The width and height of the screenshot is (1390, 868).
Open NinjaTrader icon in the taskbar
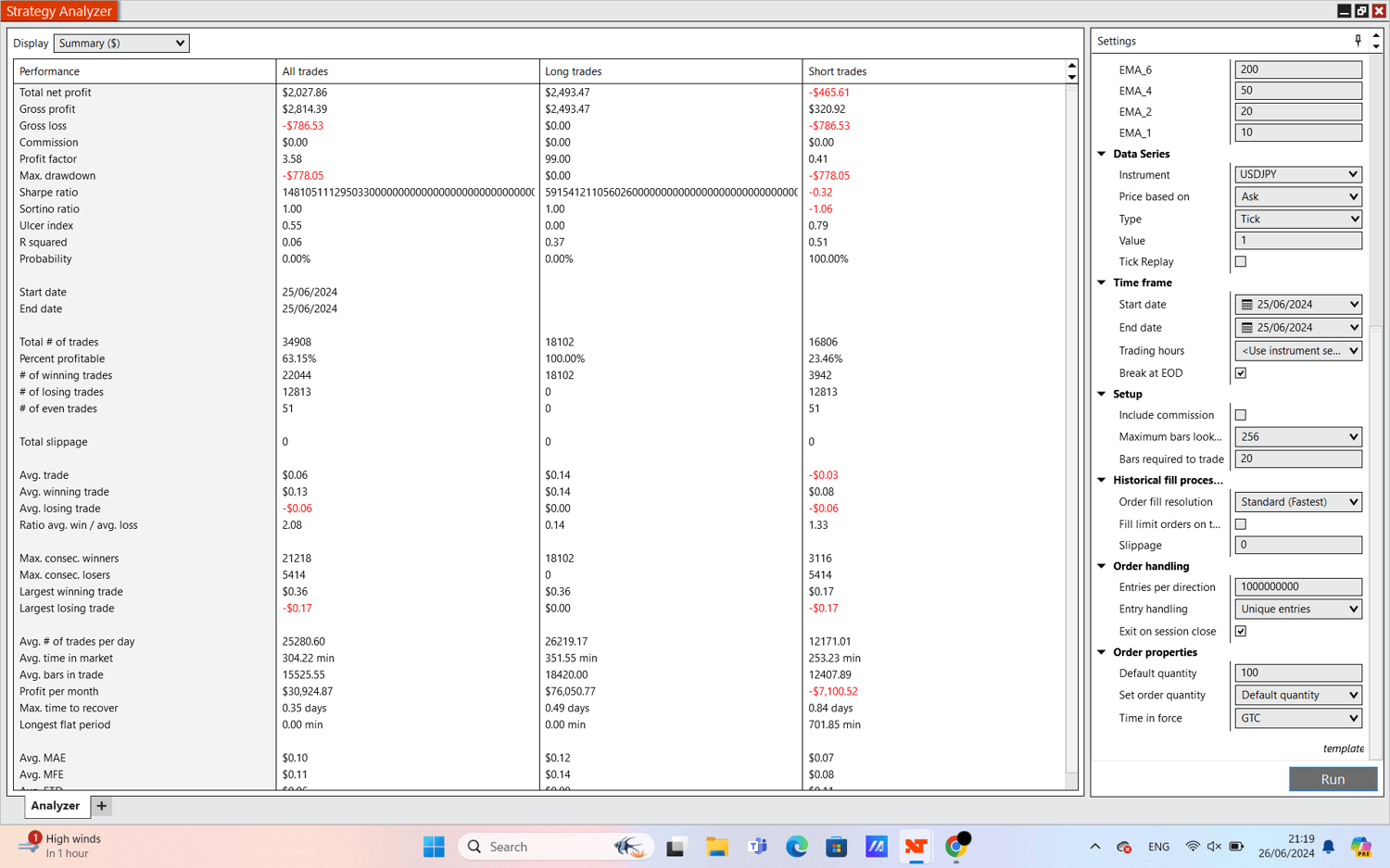(x=916, y=847)
